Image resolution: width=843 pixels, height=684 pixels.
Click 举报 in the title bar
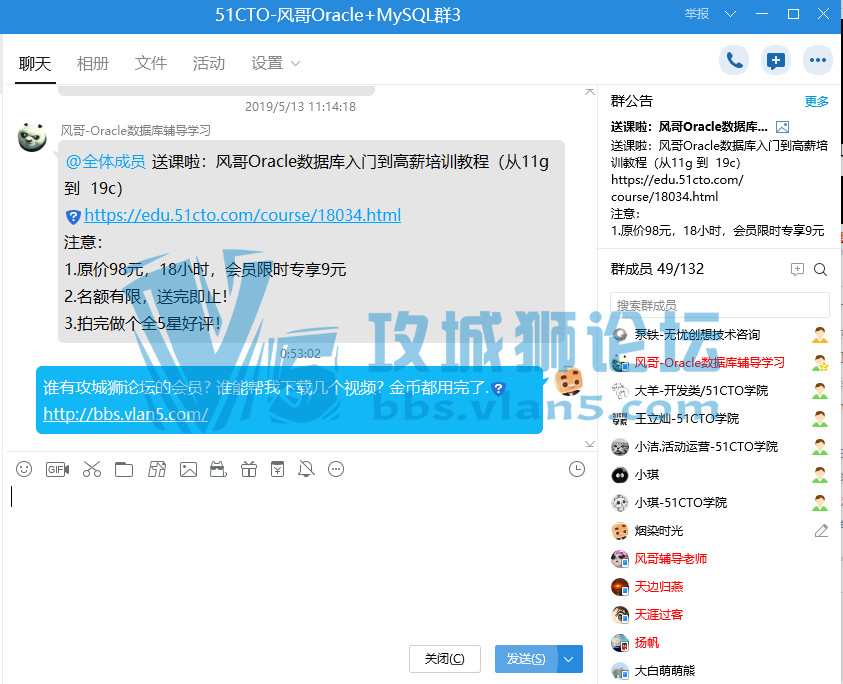click(697, 14)
